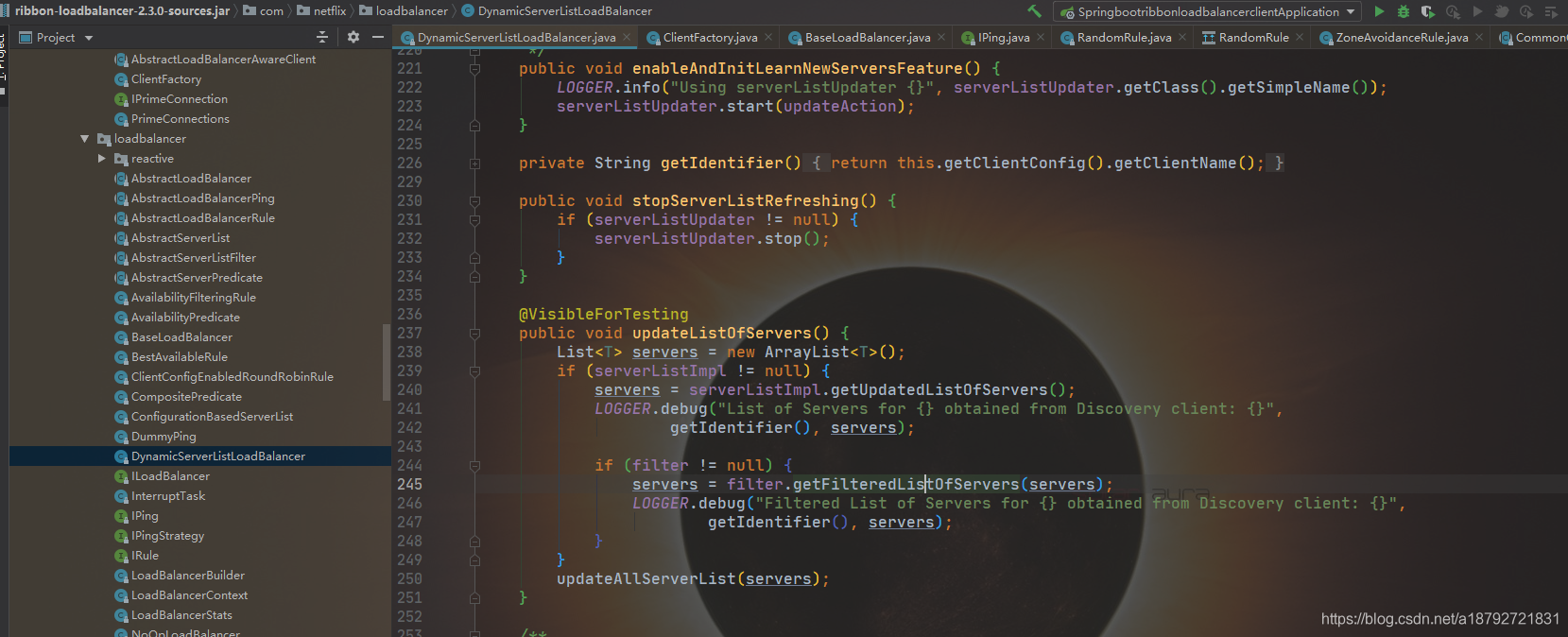Select BaseLoadBalancer in the Project tree

[x=181, y=337]
